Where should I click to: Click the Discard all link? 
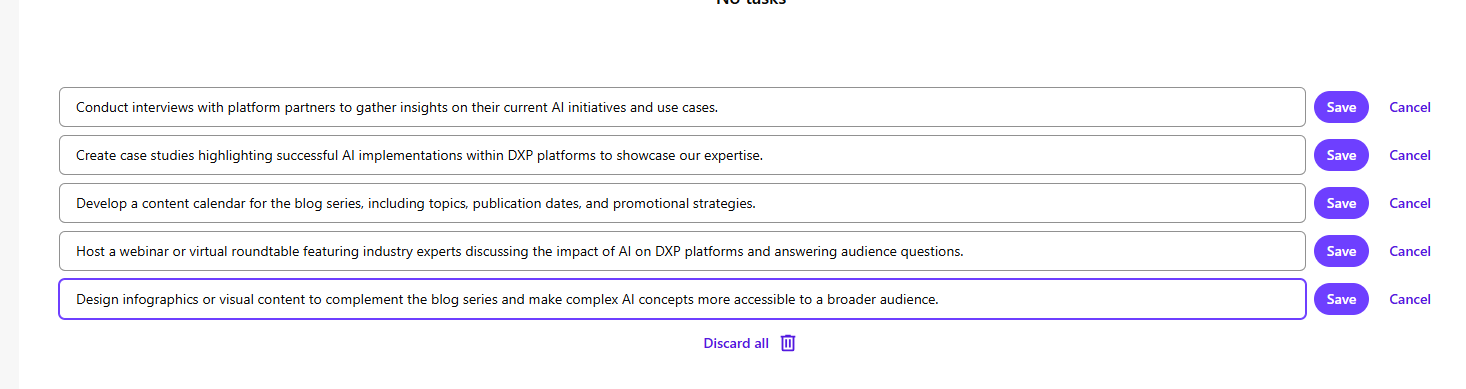736,343
